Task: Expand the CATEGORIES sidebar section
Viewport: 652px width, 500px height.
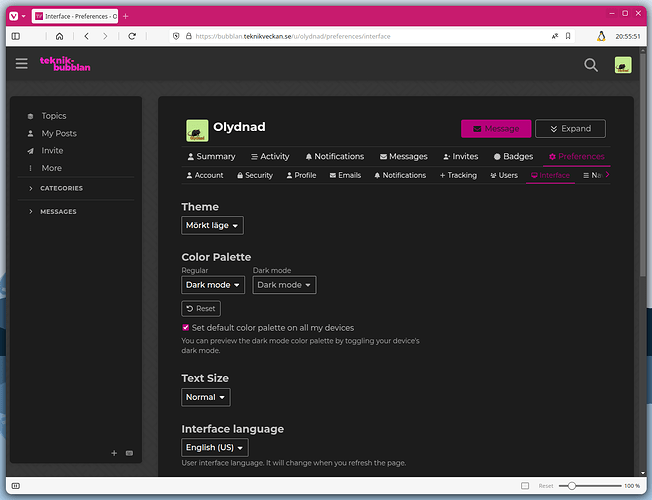Action: point(62,188)
